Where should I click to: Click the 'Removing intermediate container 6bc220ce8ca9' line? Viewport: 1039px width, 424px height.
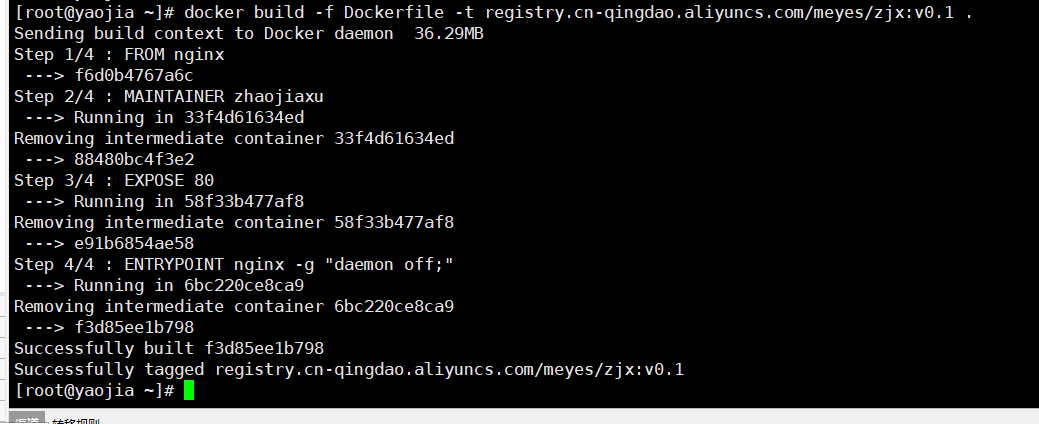(234, 306)
